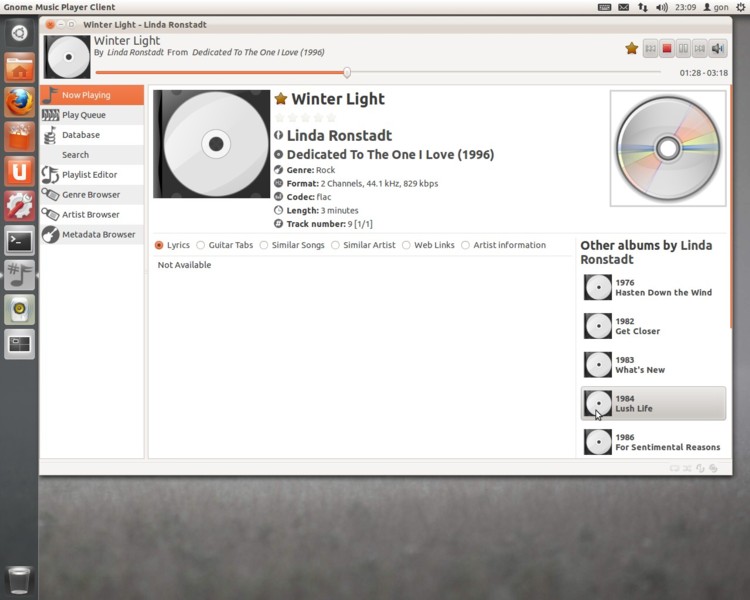The image size is (750, 600).
Task: Skip to the previous track
Action: point(650,48)
